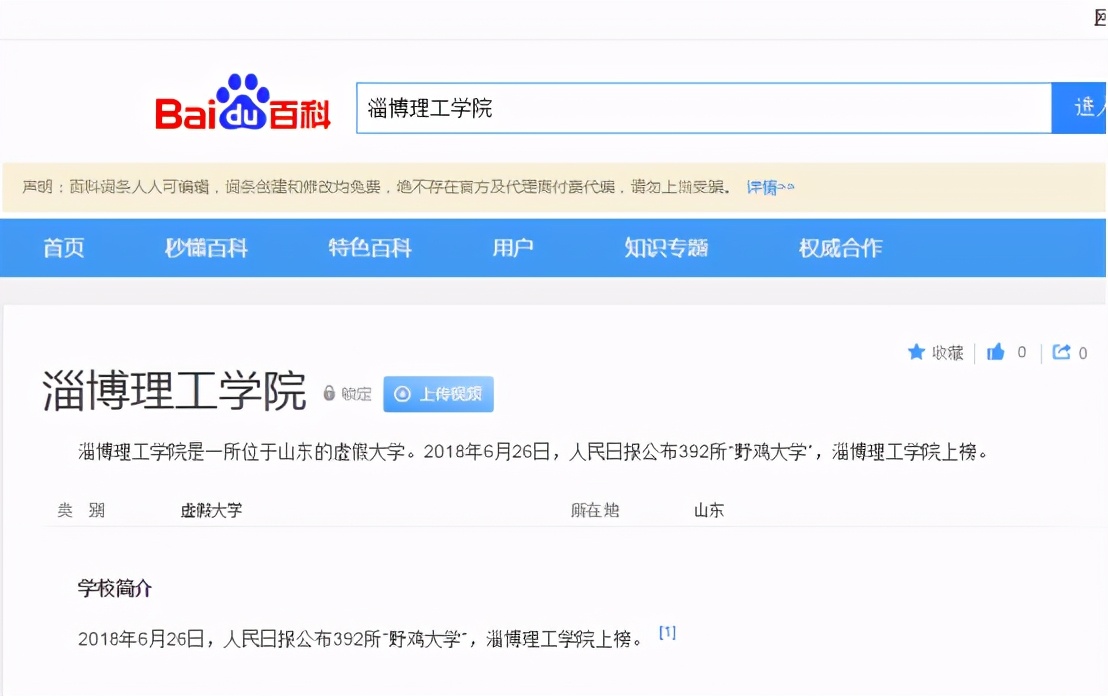
Task: Open the 首页 navigation menu item
Action: pyautogui.click(x=64, y=248)
